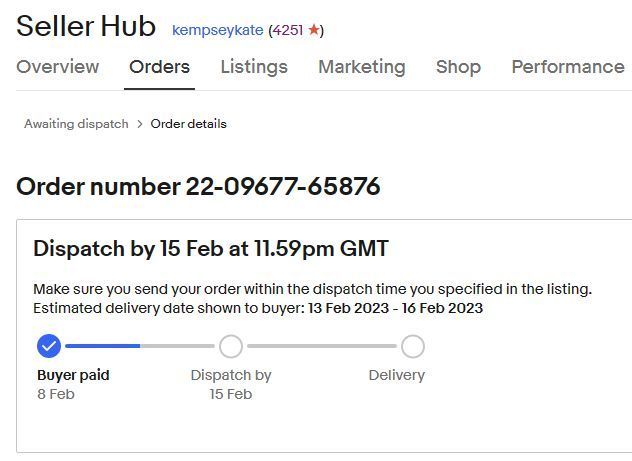Open the Overview tab
This screenshot has width=632, height=461.
click(x=58, y=66)
